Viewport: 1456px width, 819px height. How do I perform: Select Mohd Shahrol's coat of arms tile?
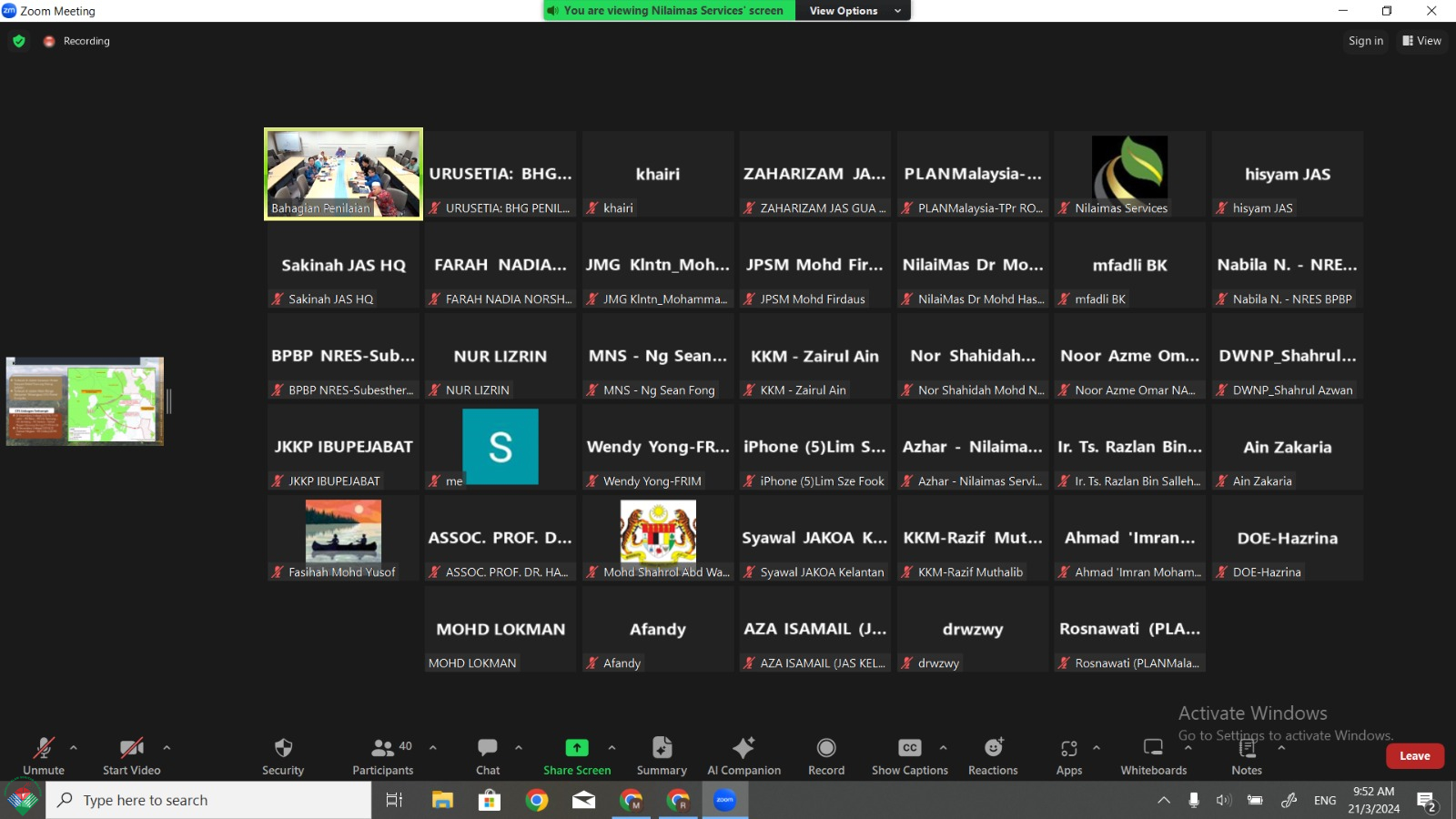(658, 538)
